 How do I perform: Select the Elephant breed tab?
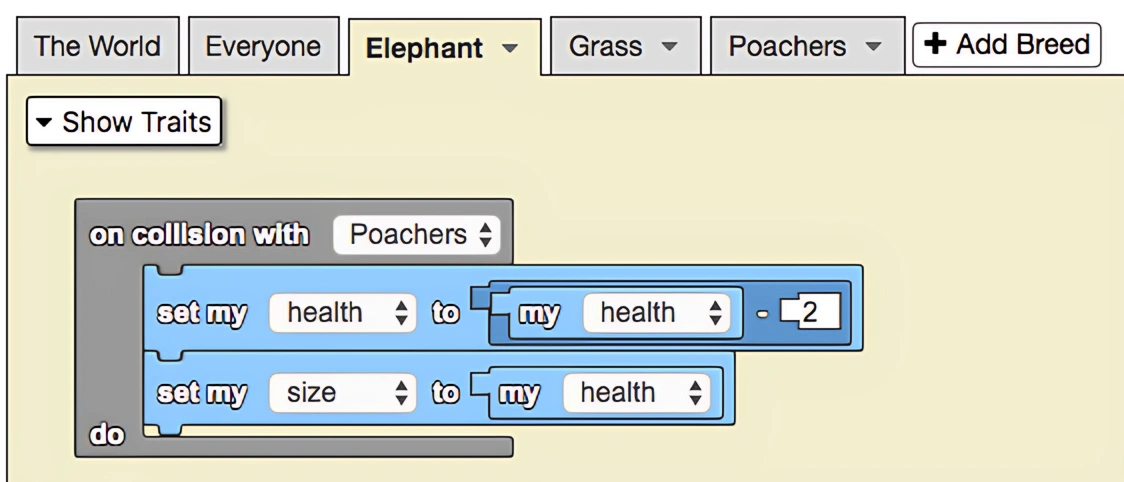point(424,48)
